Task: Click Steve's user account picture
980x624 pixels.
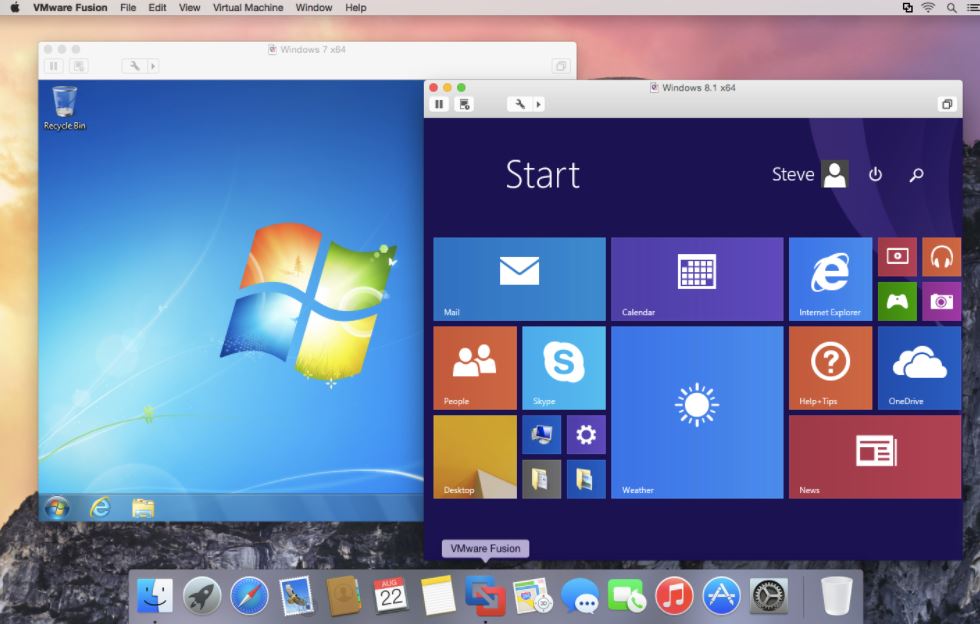Action: click(834, 174)
